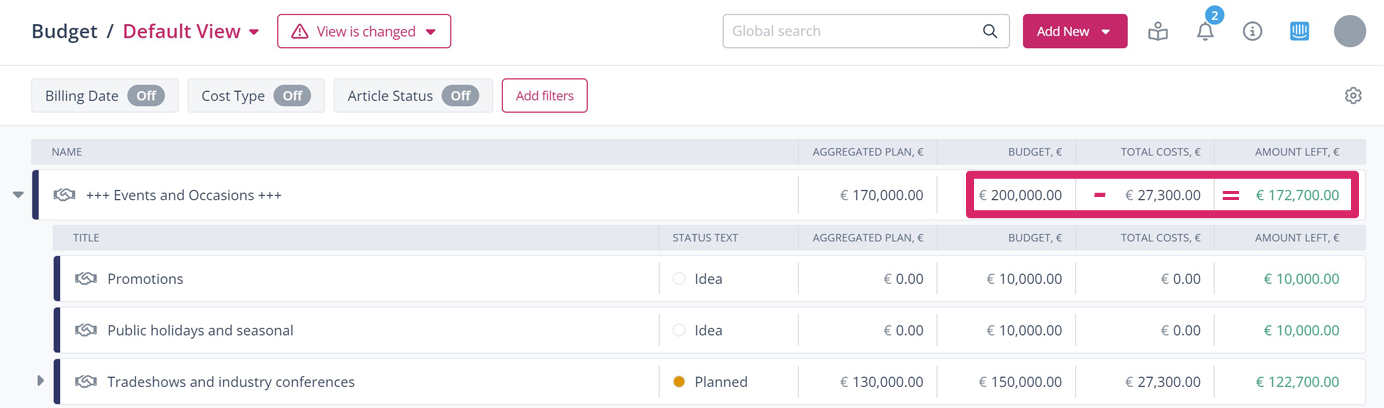Click the Planned status orange dot
Viewport: 1384px width, 408px height.
[679, 382]
